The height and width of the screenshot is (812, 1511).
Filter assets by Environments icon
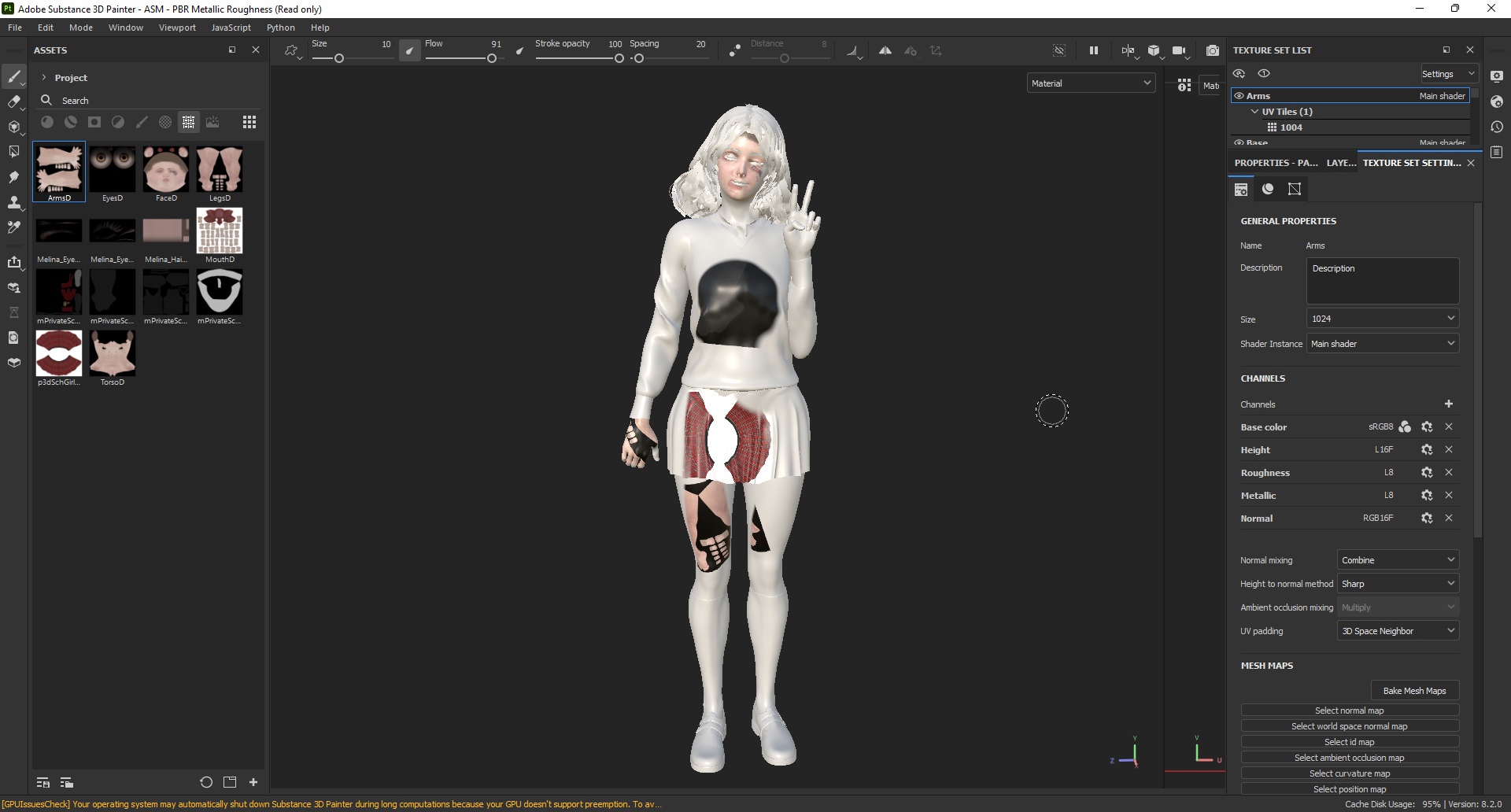212,122
